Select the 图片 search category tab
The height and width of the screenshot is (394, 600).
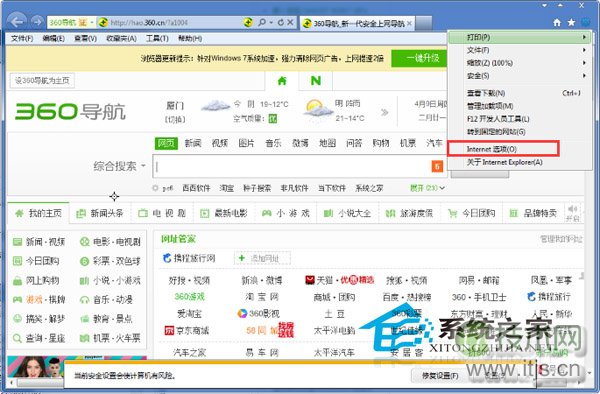tap(246, 143)
